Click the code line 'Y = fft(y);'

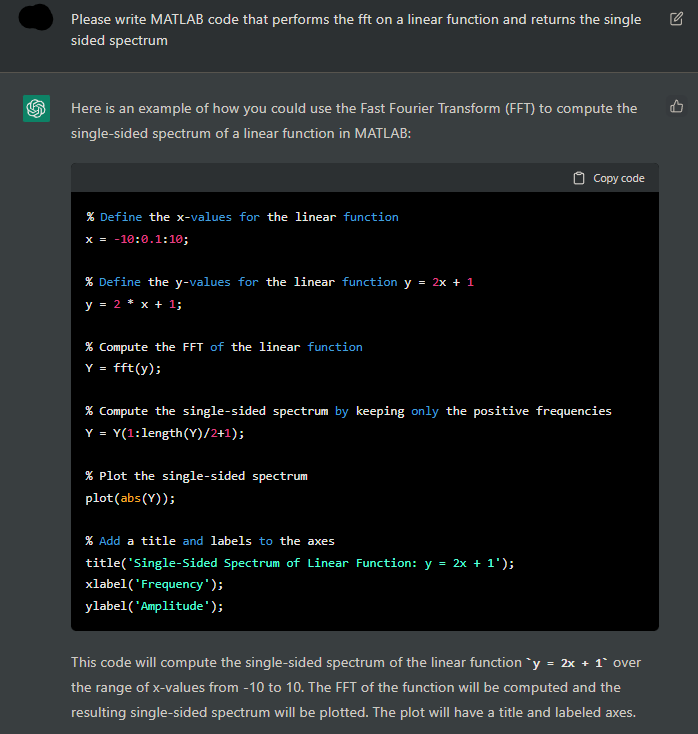(x=123, y=368)
